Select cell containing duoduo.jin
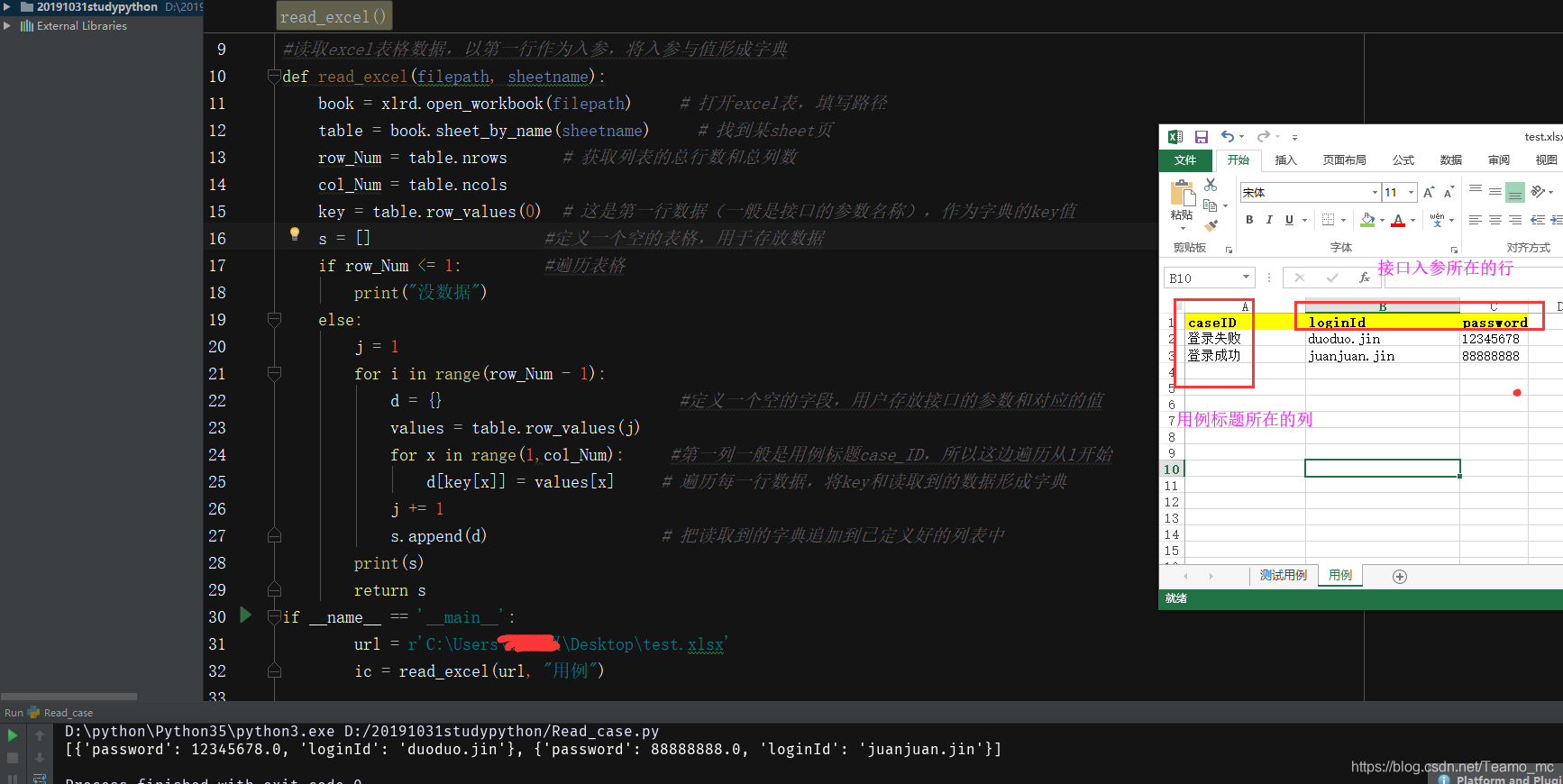The height and width of the screenshot is (784, 1563). click(x=1382, y=339)
